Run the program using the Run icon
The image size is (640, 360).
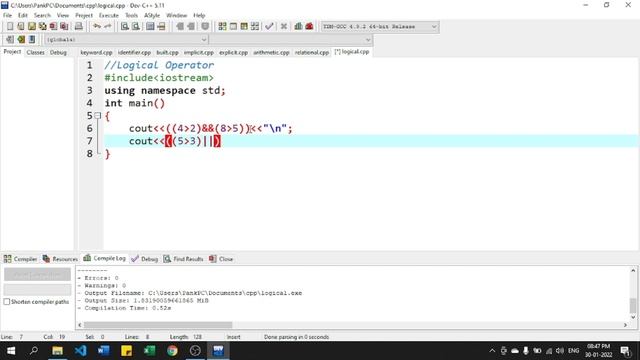(233, 27)
